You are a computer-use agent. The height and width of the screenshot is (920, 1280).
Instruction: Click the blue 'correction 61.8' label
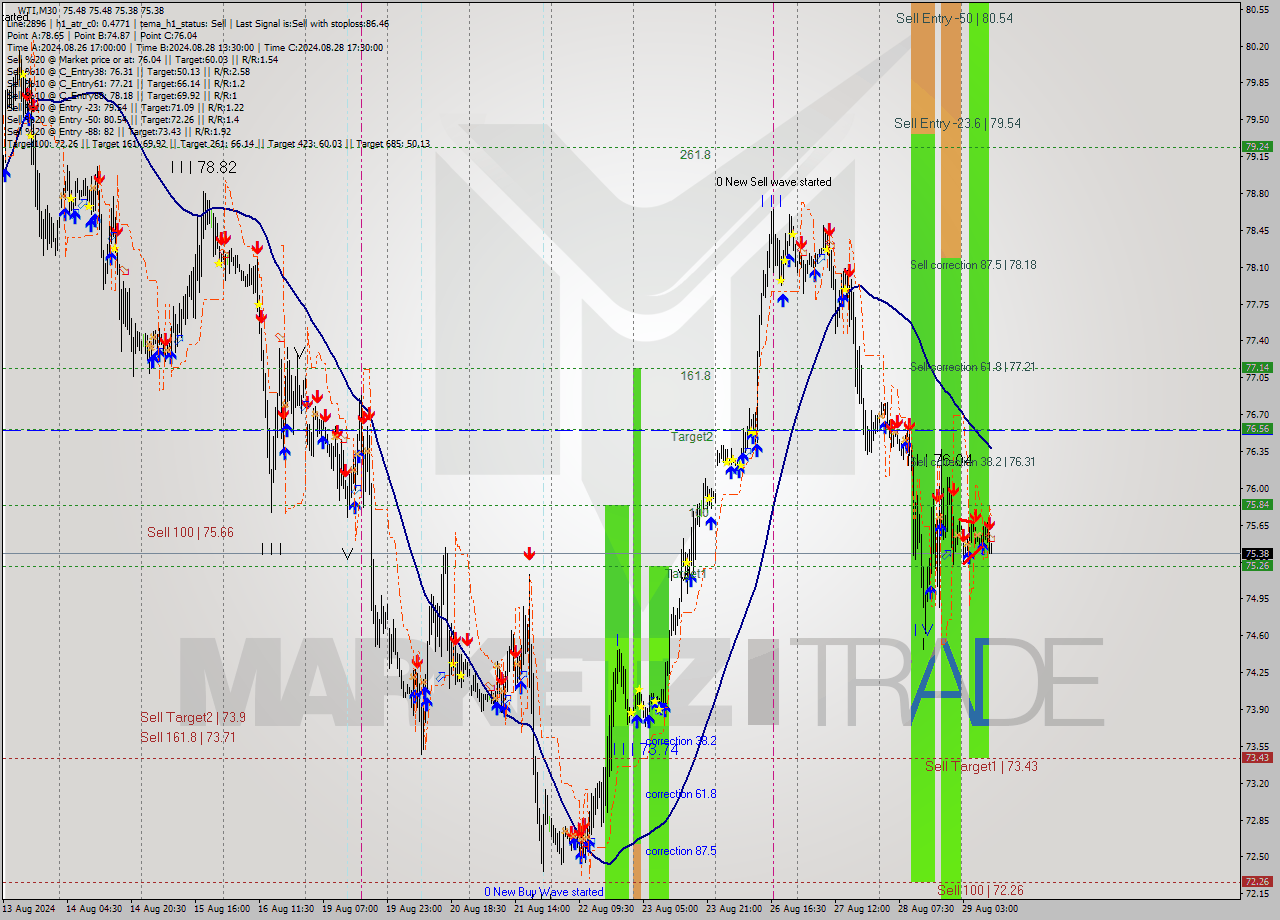[681, 794]
